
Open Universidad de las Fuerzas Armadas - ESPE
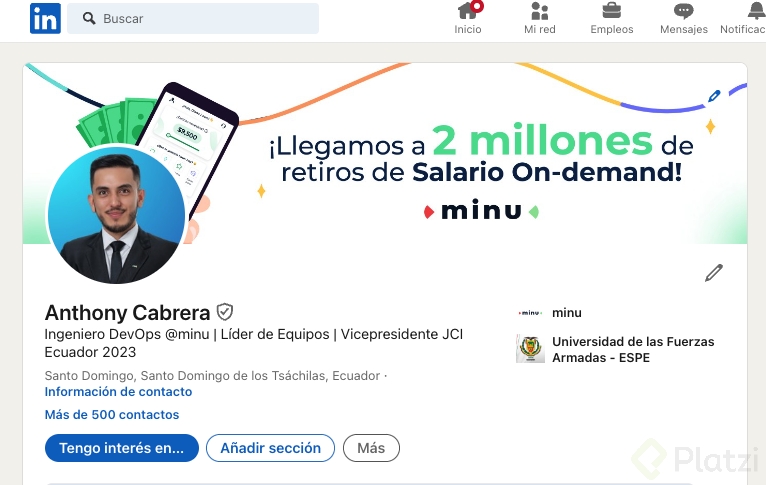click(x=616, y=349)
